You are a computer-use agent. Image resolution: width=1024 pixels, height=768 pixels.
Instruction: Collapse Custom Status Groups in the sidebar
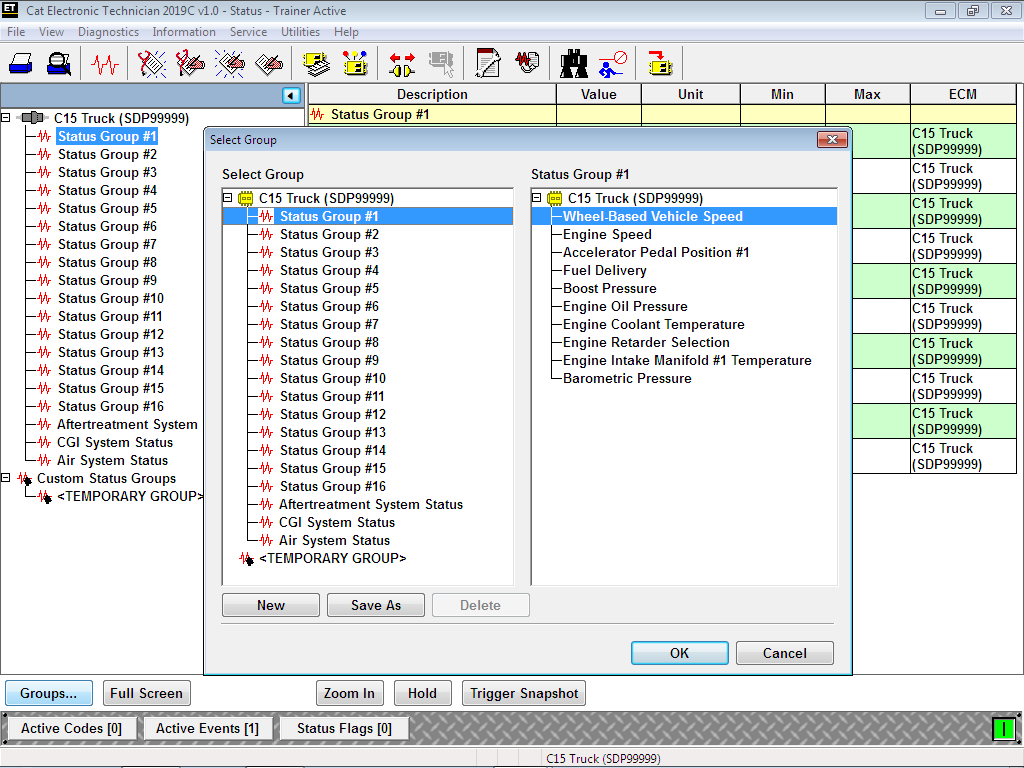(x=8, y=478)
